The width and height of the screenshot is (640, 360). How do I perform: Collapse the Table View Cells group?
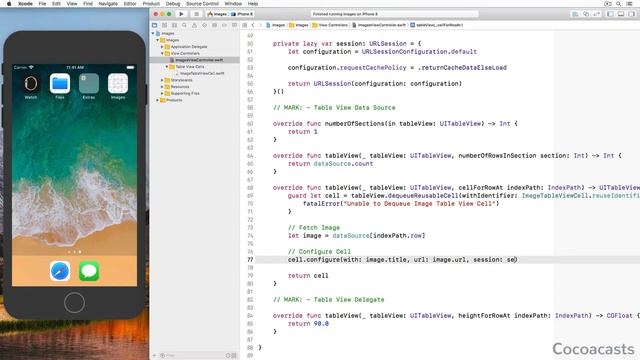point(167,67)
